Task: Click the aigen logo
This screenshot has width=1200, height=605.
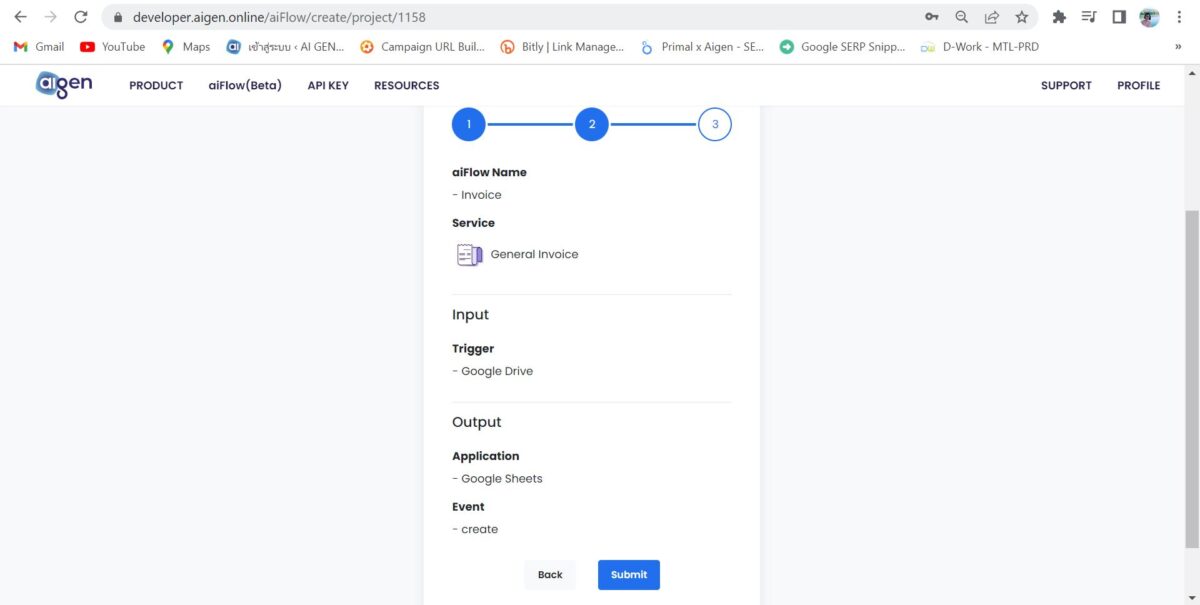Action: (62, 84)
